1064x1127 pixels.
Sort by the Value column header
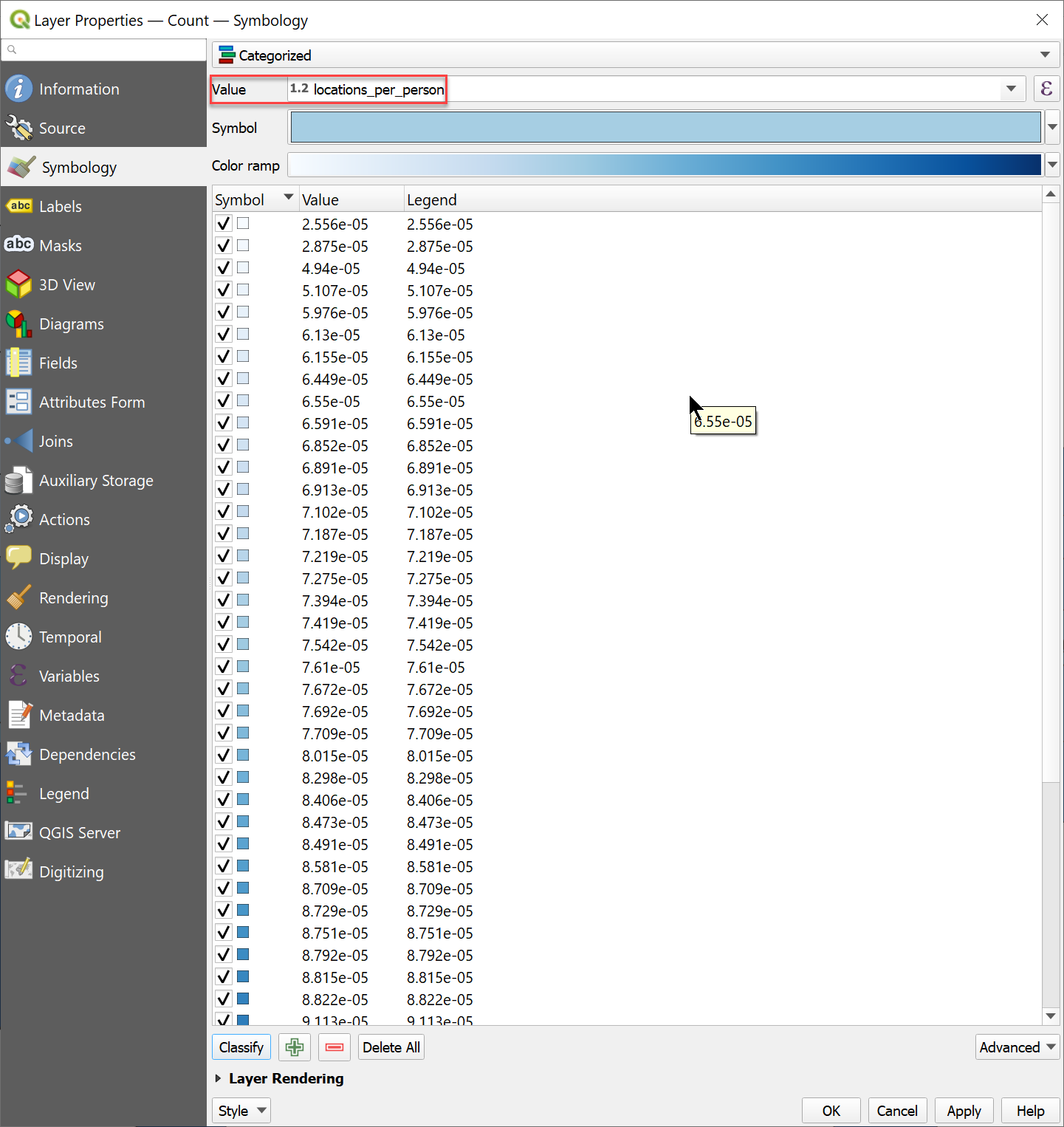pos(352,199)
